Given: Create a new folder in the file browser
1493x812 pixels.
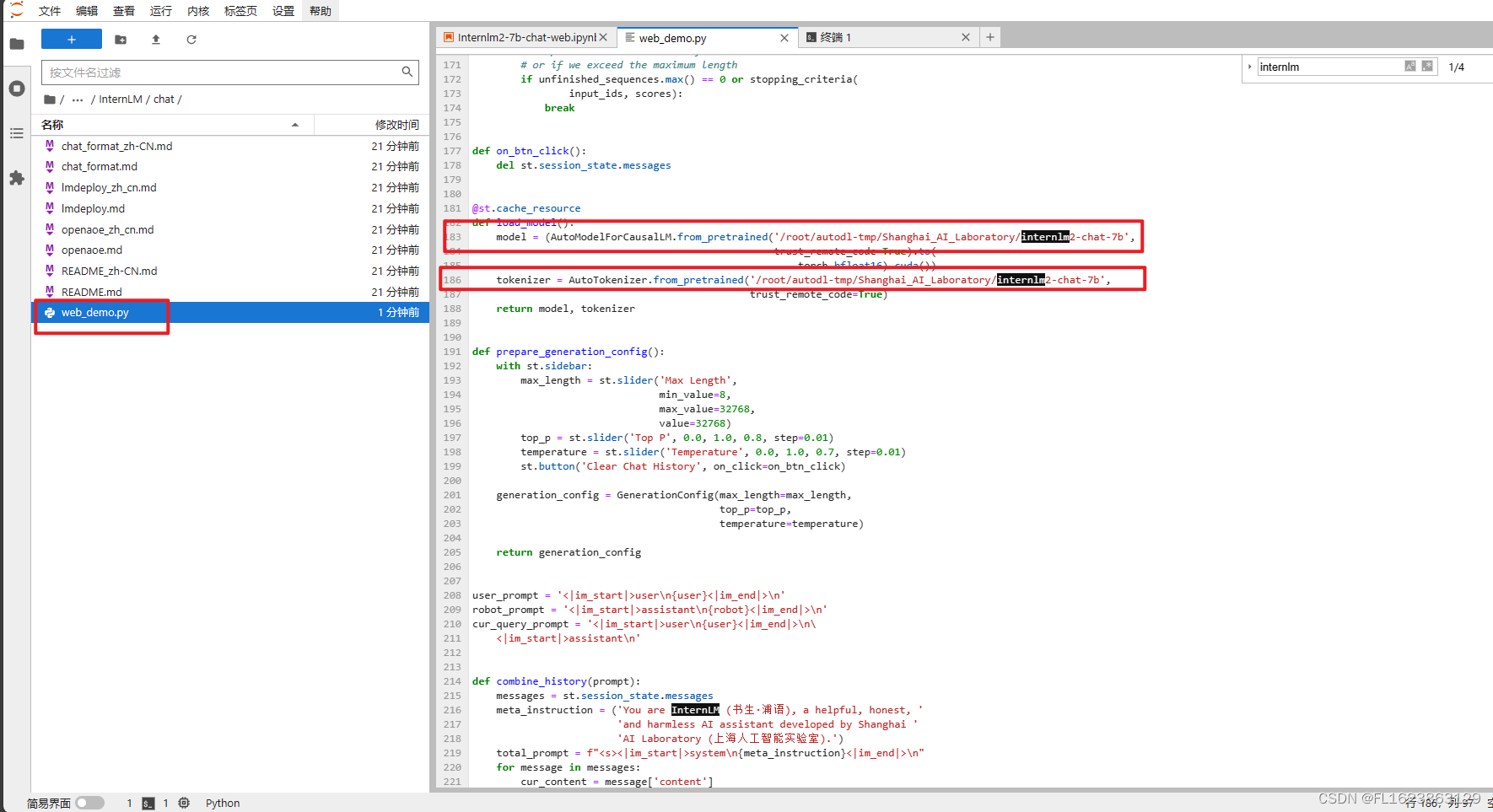Looking at the screenshot, I should [121, 39].
